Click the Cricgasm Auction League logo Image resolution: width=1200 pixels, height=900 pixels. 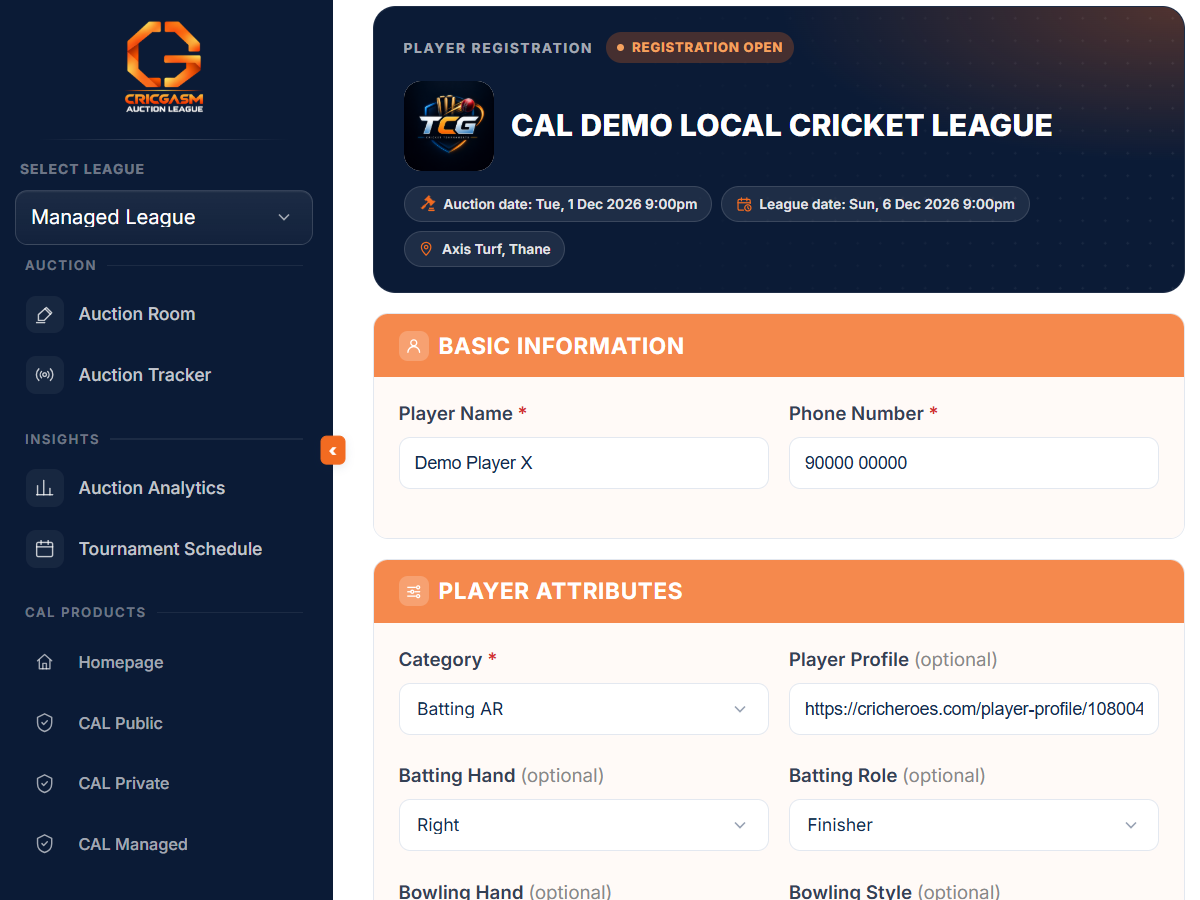click(x=164, y=67)
